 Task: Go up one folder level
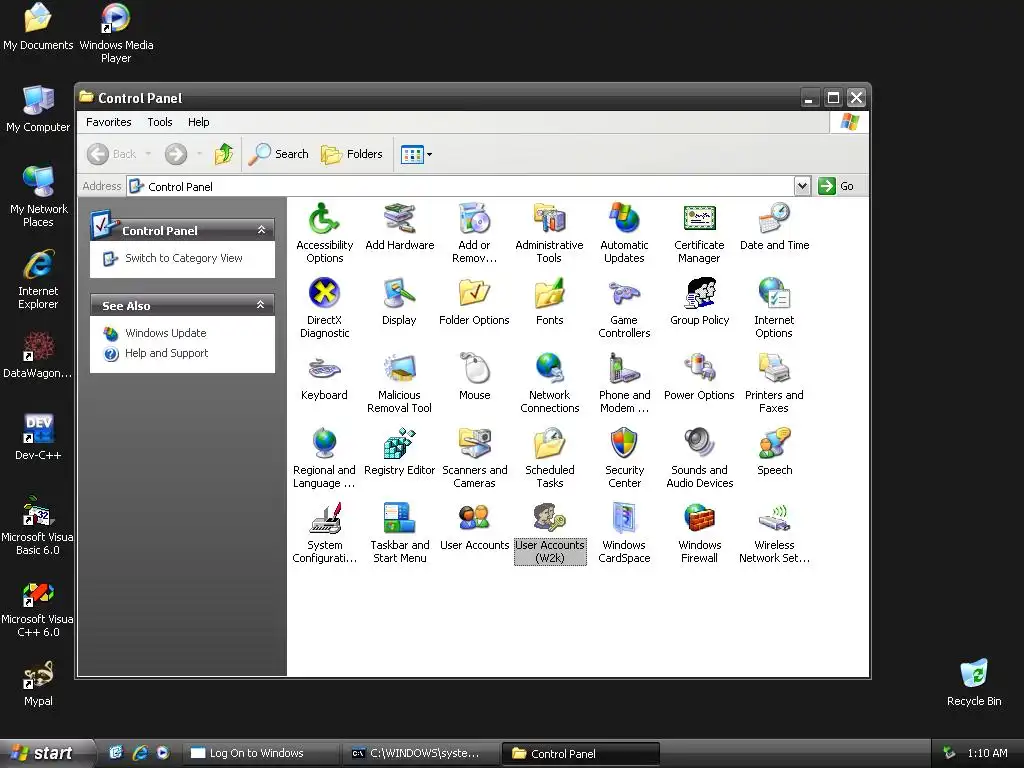pyautogui.click(x=224, y=154)
